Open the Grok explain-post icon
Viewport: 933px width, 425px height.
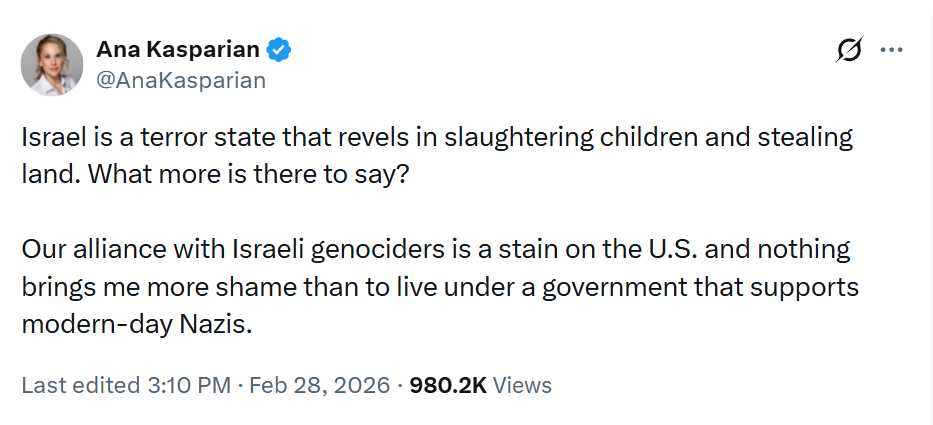point(849,50)
